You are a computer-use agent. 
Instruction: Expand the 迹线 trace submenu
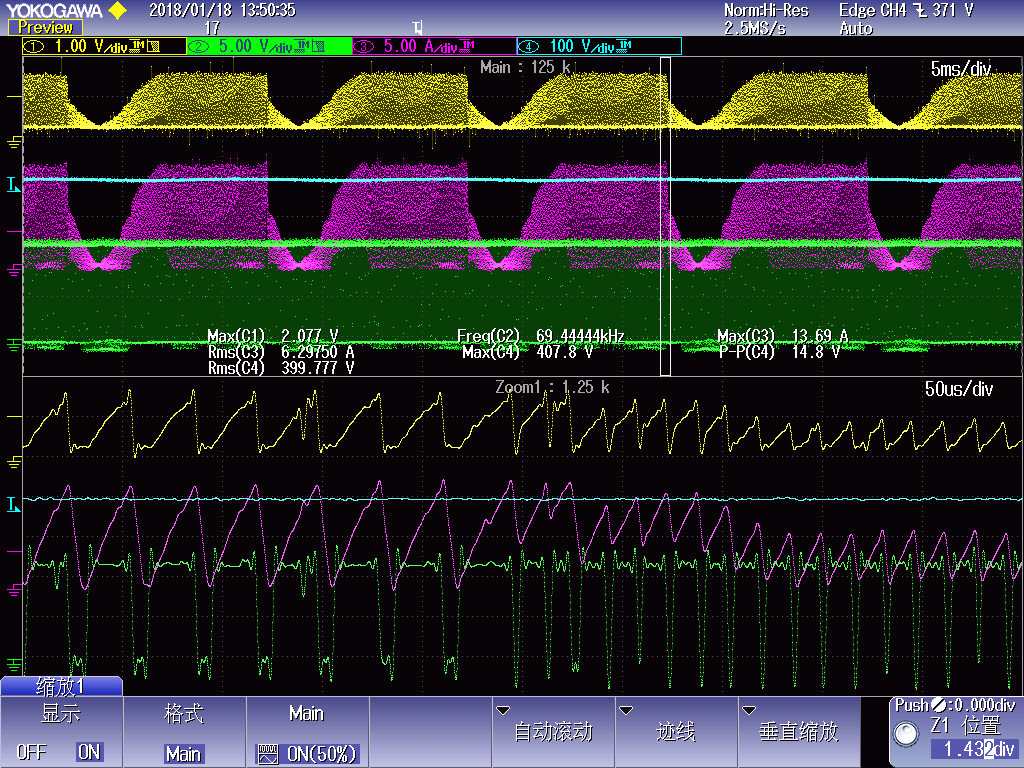point(675,731)
